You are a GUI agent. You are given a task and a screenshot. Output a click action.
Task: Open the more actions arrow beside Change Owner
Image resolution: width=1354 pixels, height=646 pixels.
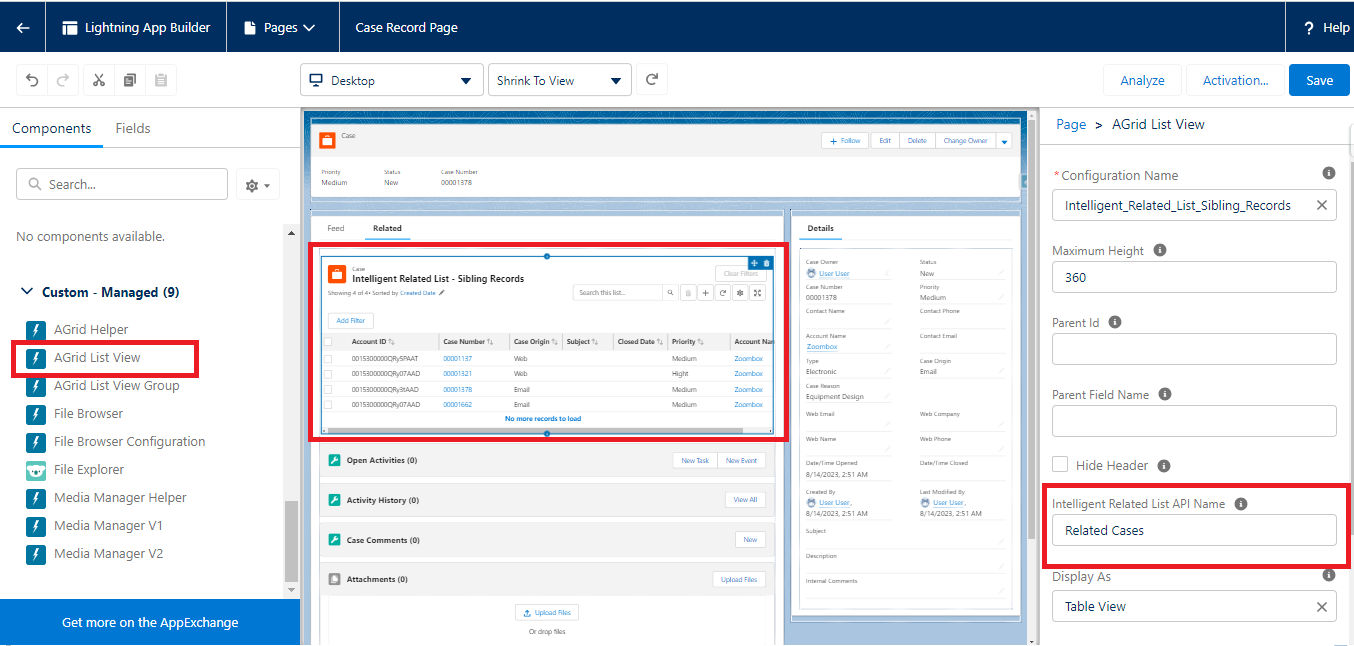click(x=1004, y=141)
